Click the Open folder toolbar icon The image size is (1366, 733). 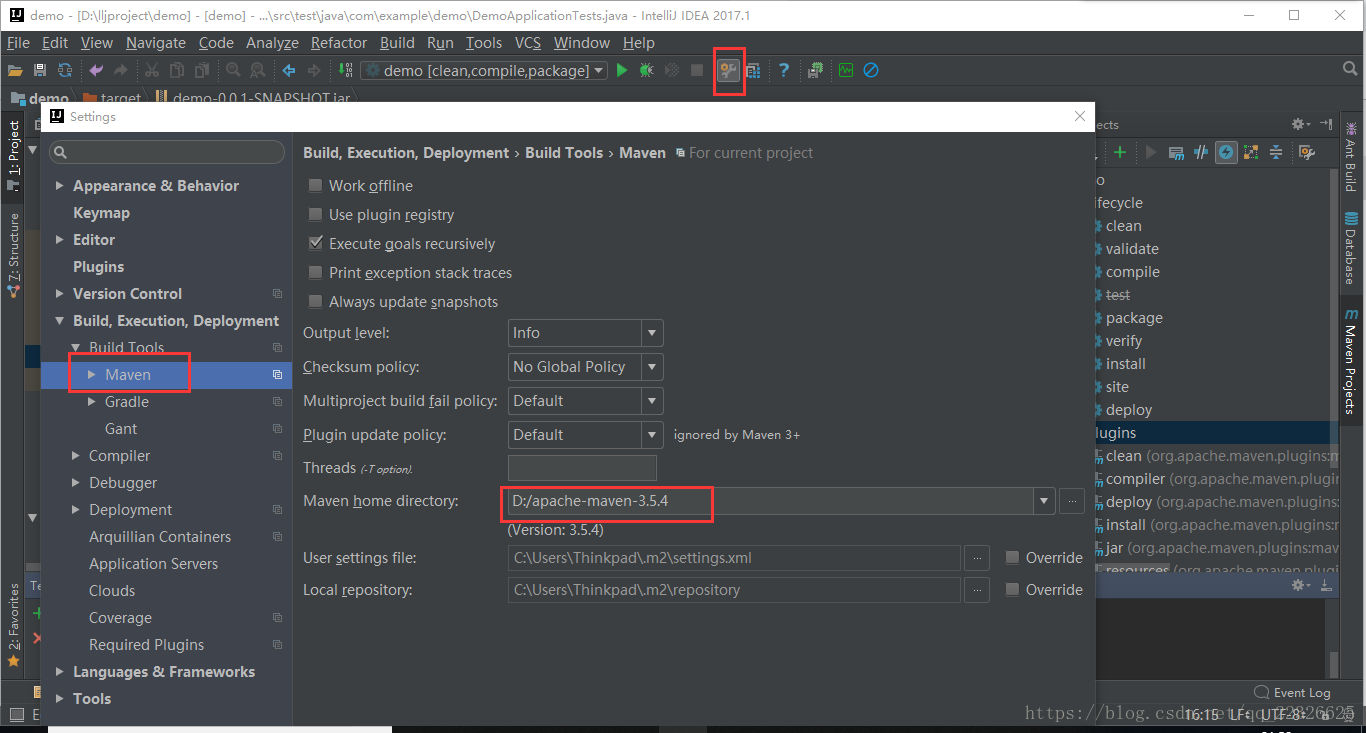click(15, 70)
